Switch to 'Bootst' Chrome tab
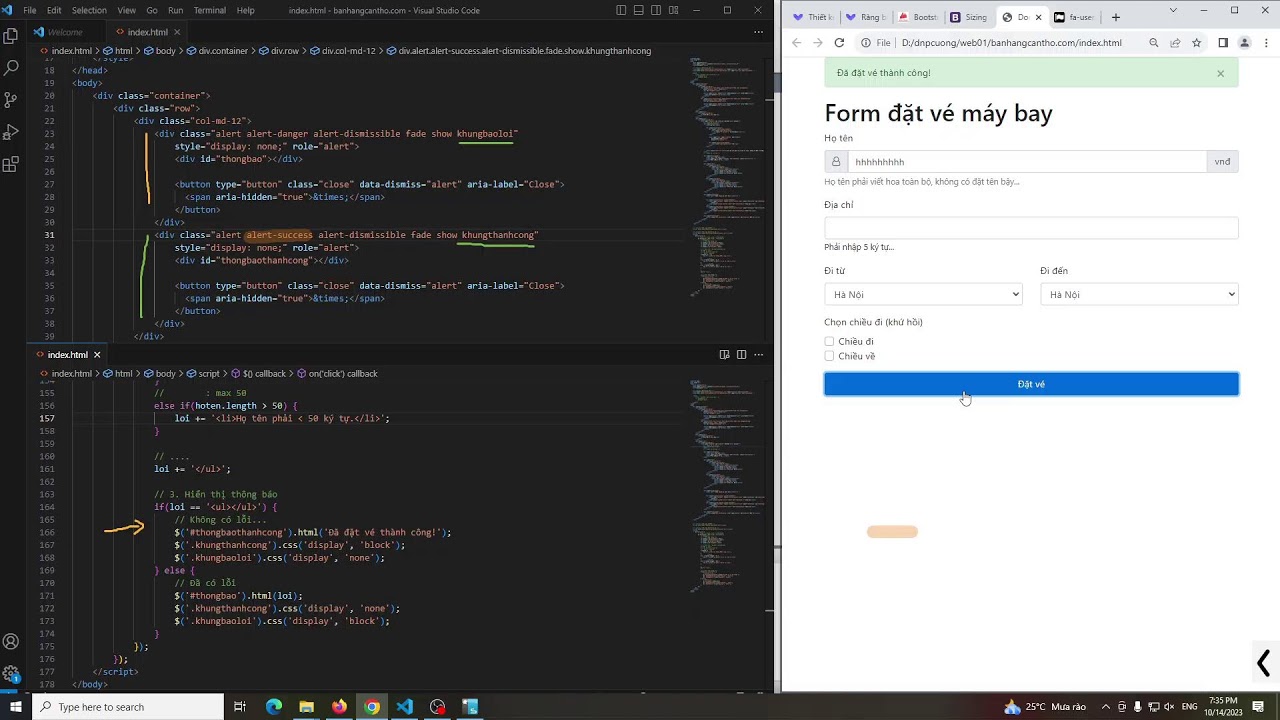1280x720 pixels. click(916, 17)
